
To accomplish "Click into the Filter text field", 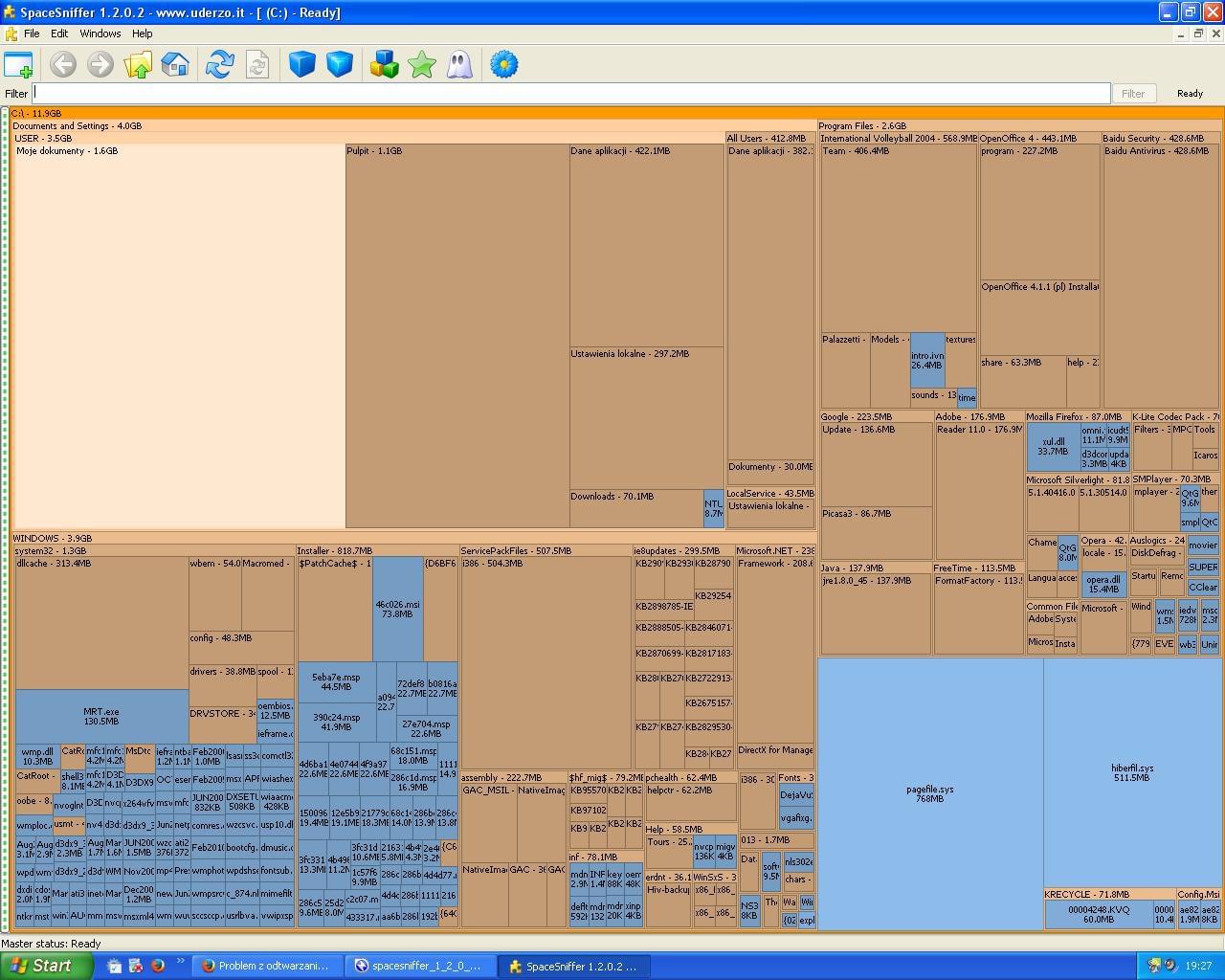I will point(571,93).
